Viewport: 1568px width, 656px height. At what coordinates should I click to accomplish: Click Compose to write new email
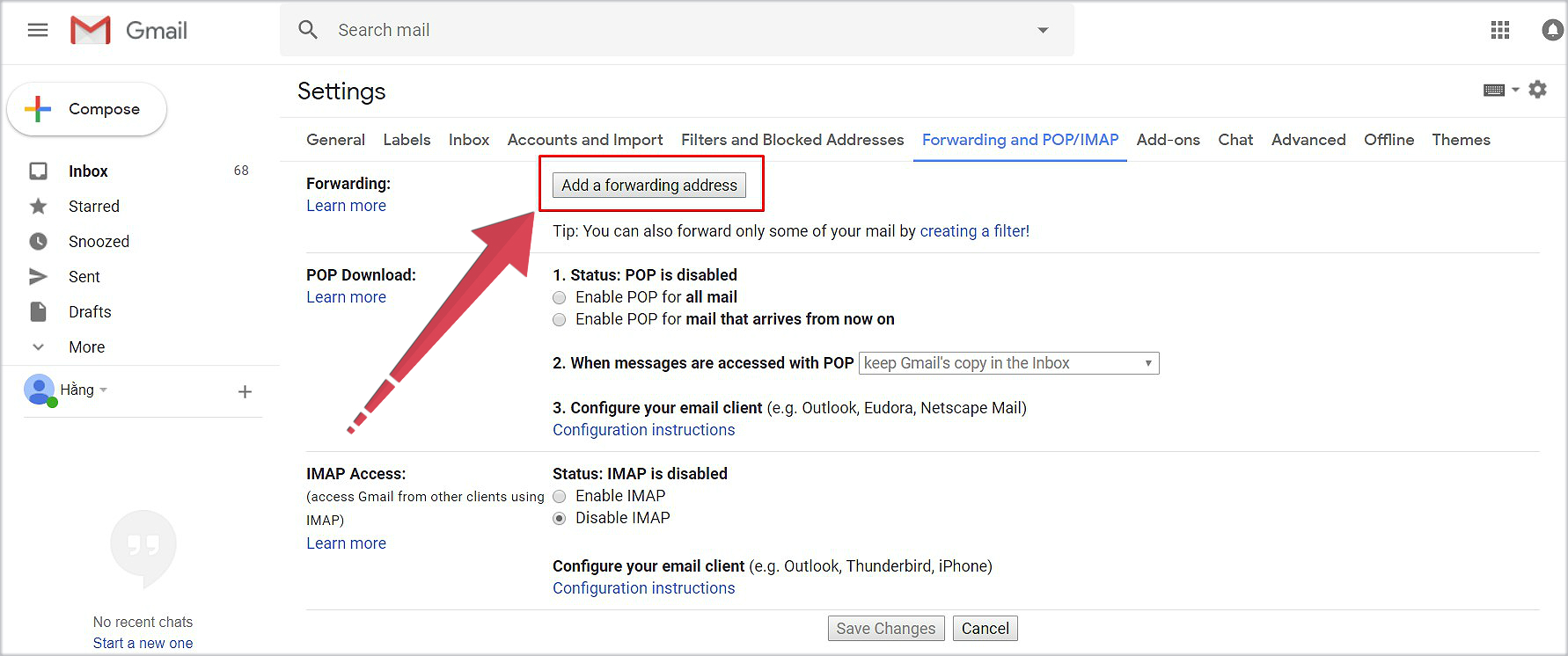[x=86, y=109]
